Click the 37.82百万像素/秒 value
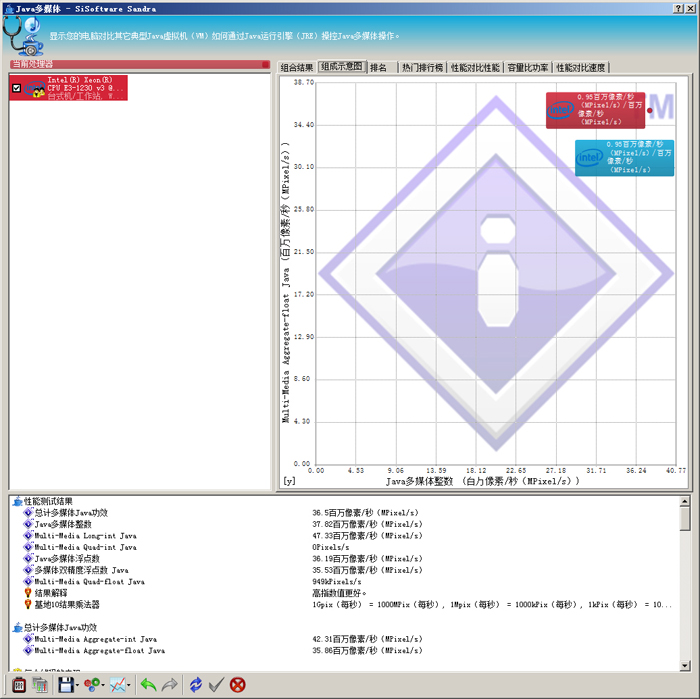The width and height of the screenshot is (700, 699). click(x=367, y=524)
